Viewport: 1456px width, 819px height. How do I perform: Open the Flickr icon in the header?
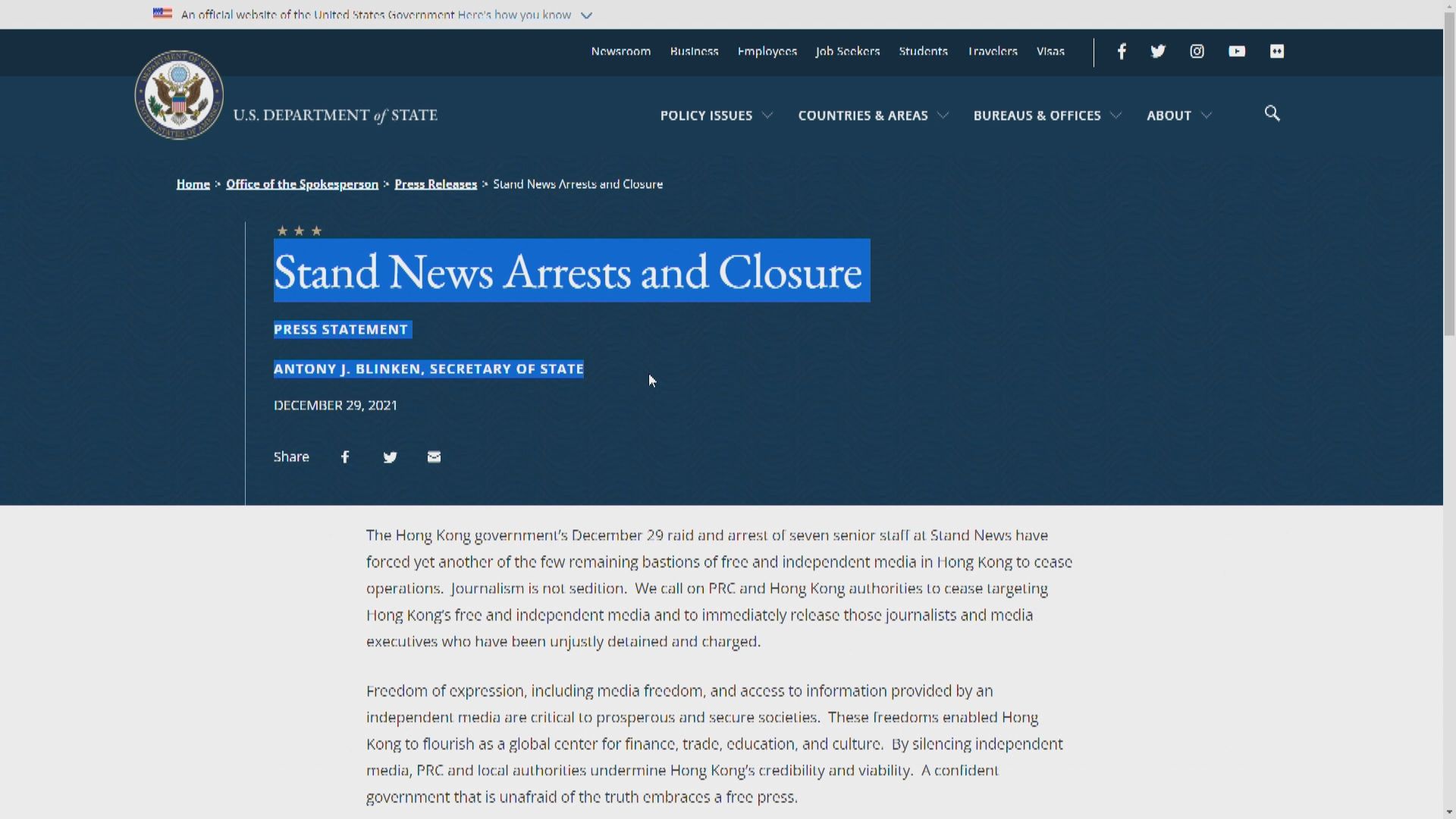click(x=1277, y=51)
